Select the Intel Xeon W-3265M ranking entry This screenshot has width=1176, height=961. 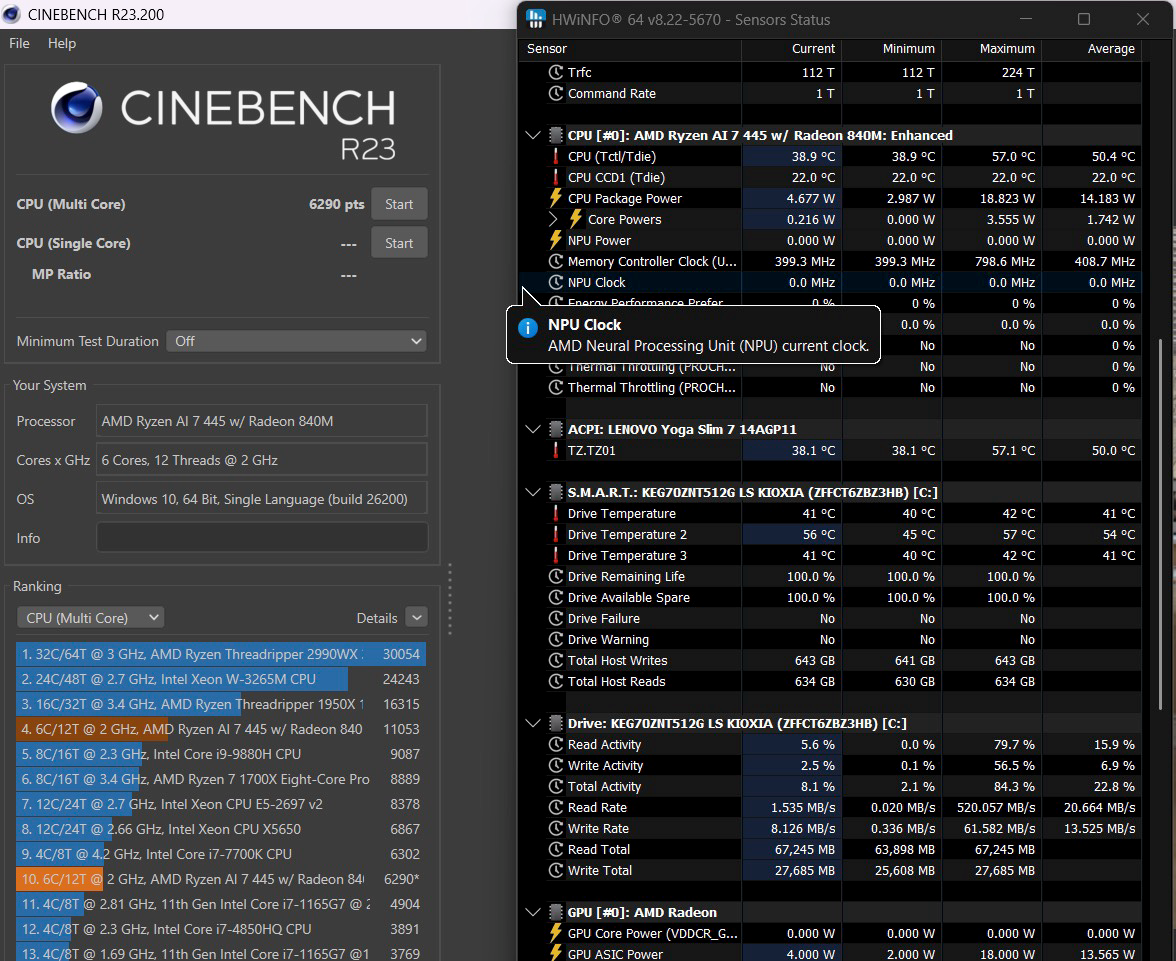click(220, 679)
